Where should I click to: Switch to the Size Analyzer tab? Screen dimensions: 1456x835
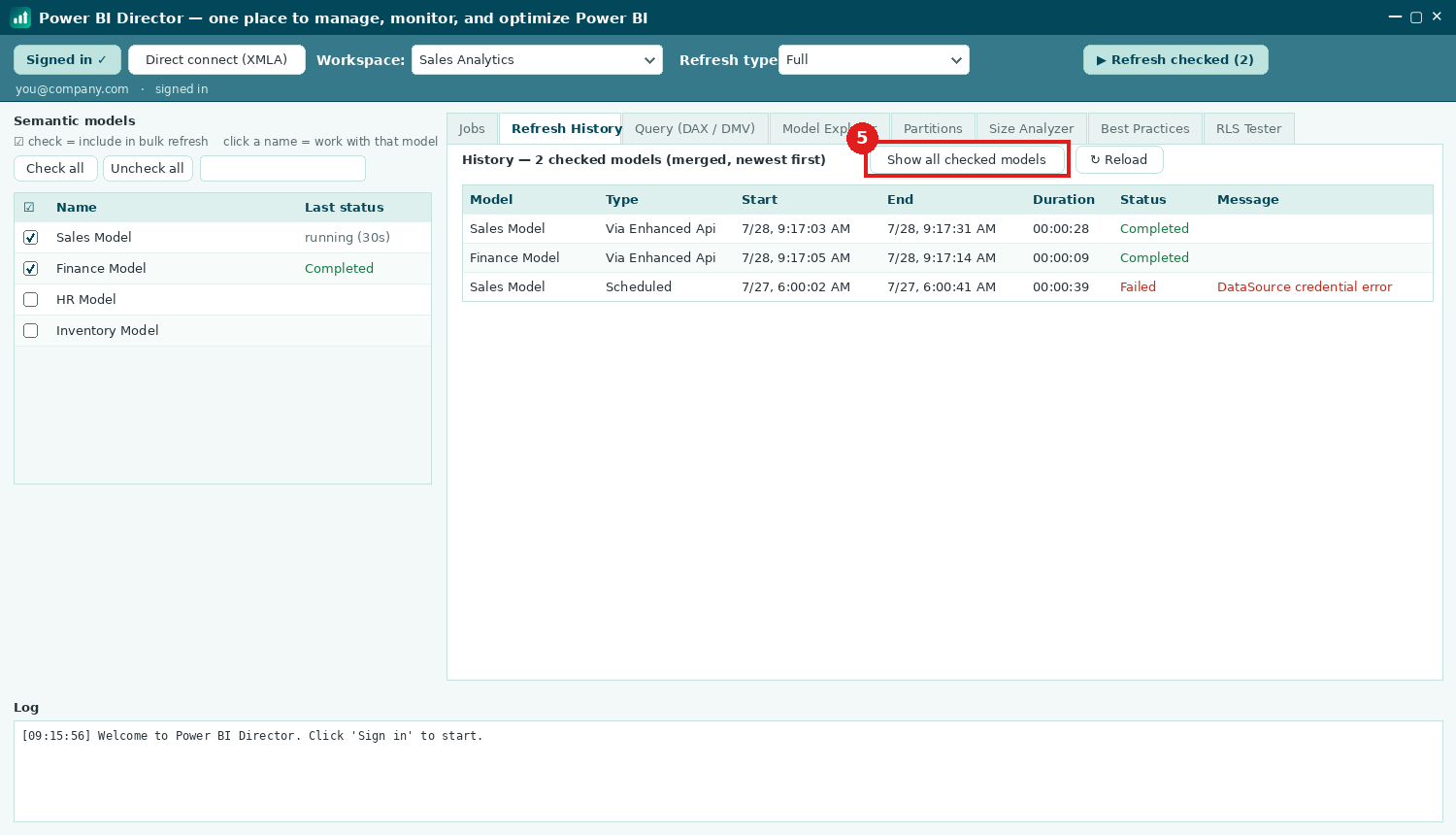click(x=1031, y=128)
